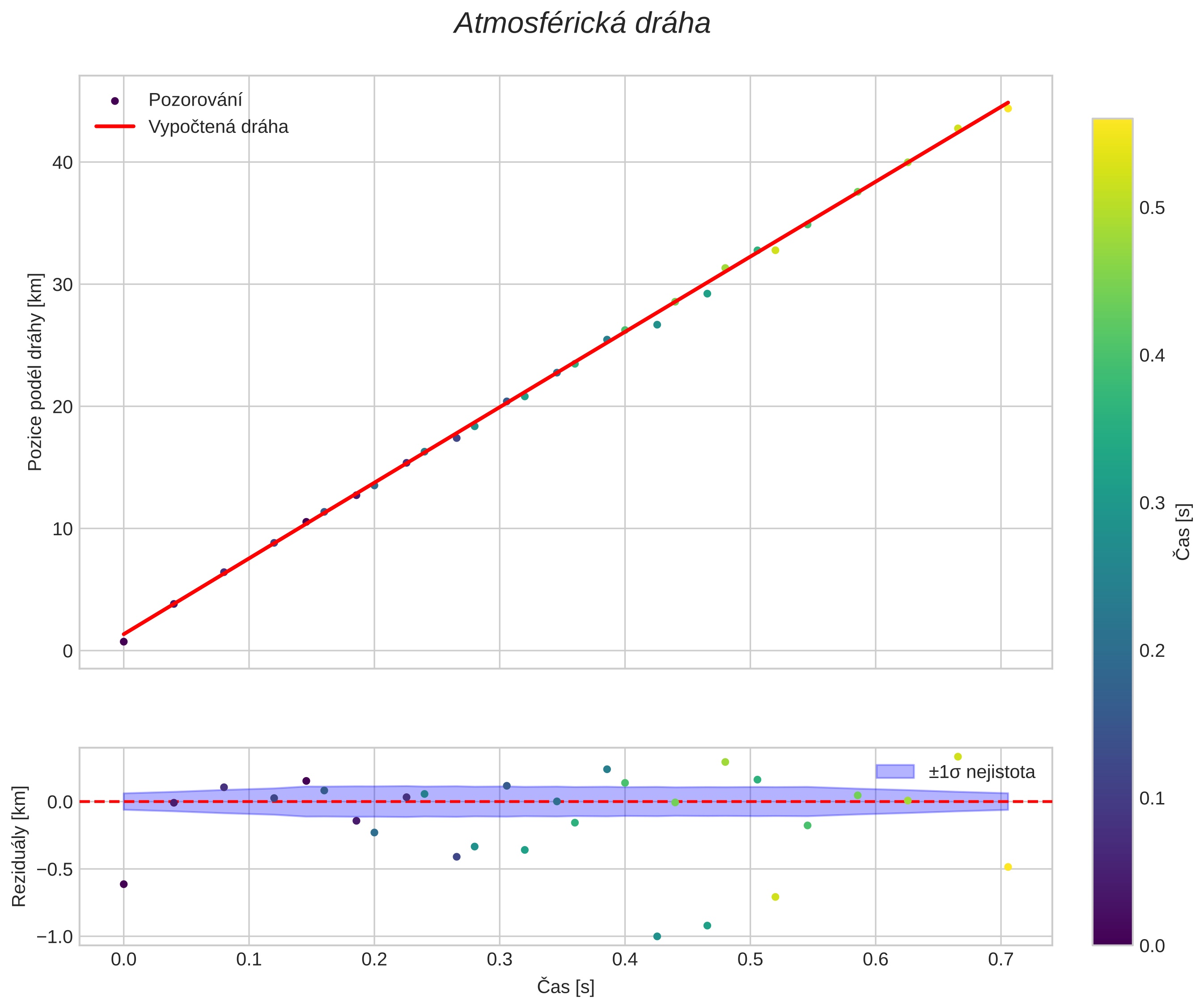Viewport: 1204px width, 1008px height.
Task: Click the red Vypočtená dráha legend line
Action: pos(114,126)
